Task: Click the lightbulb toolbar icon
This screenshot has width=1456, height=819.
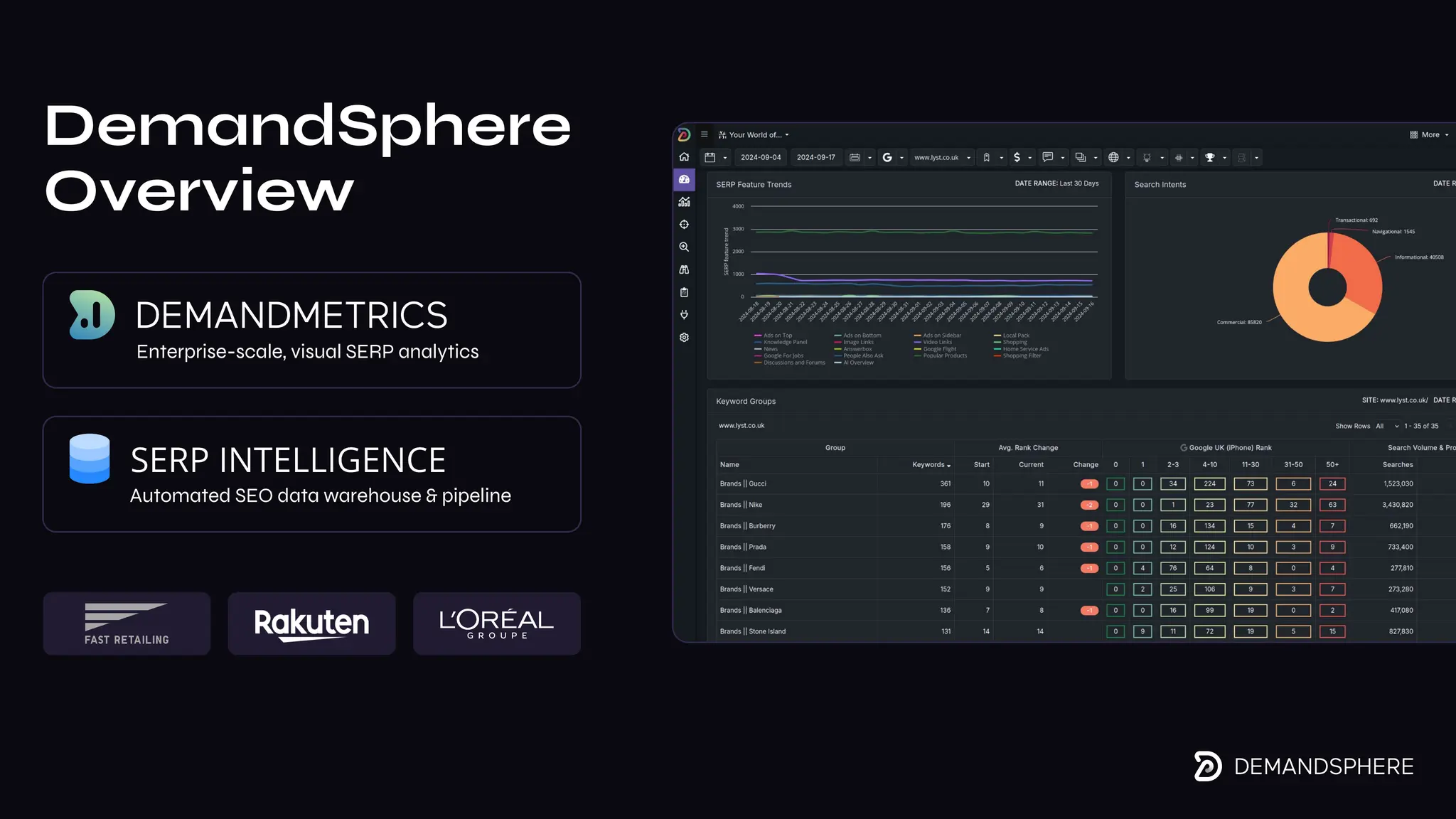Action: (1147, 158)
